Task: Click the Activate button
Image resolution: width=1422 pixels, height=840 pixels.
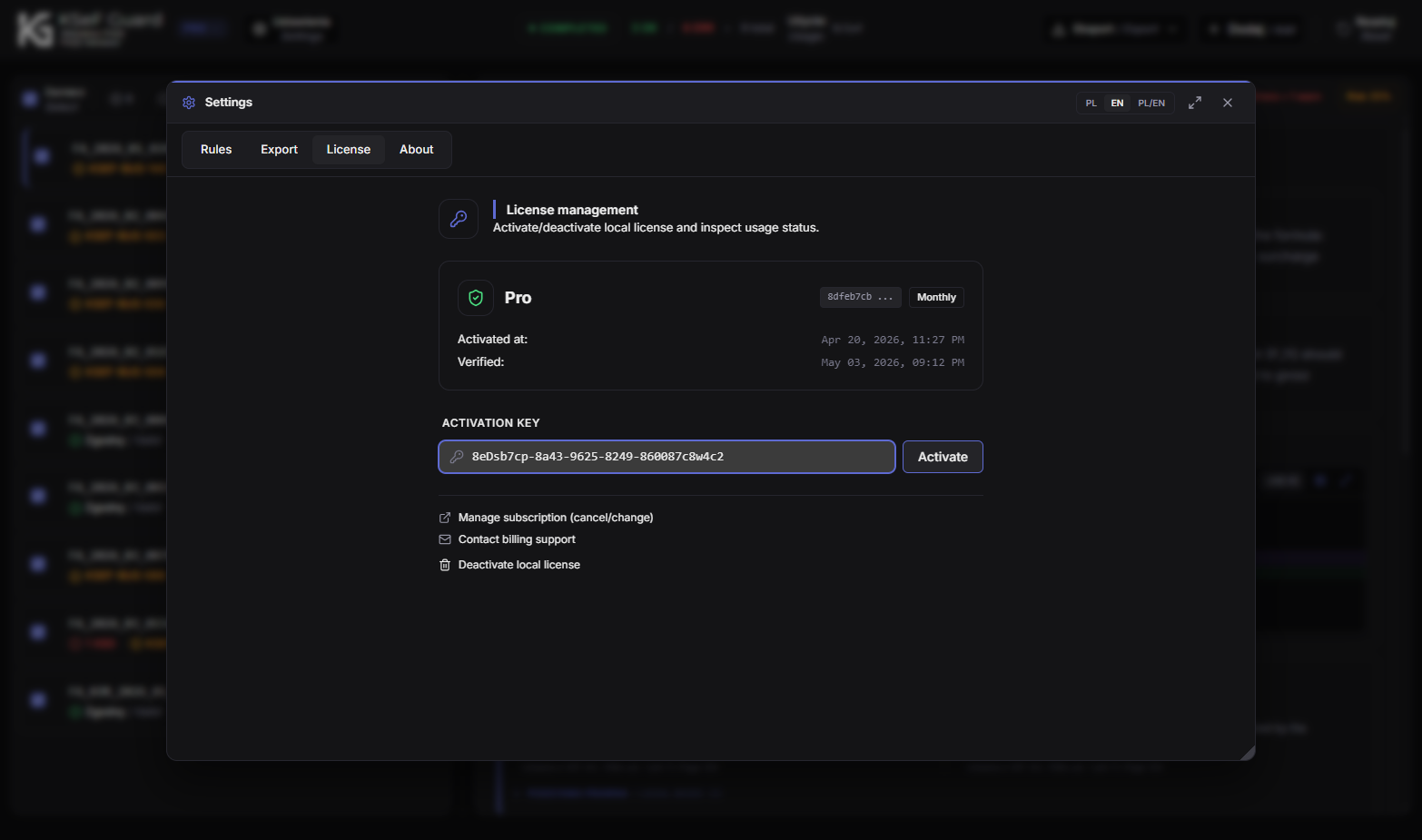Action: coord(943,457)
